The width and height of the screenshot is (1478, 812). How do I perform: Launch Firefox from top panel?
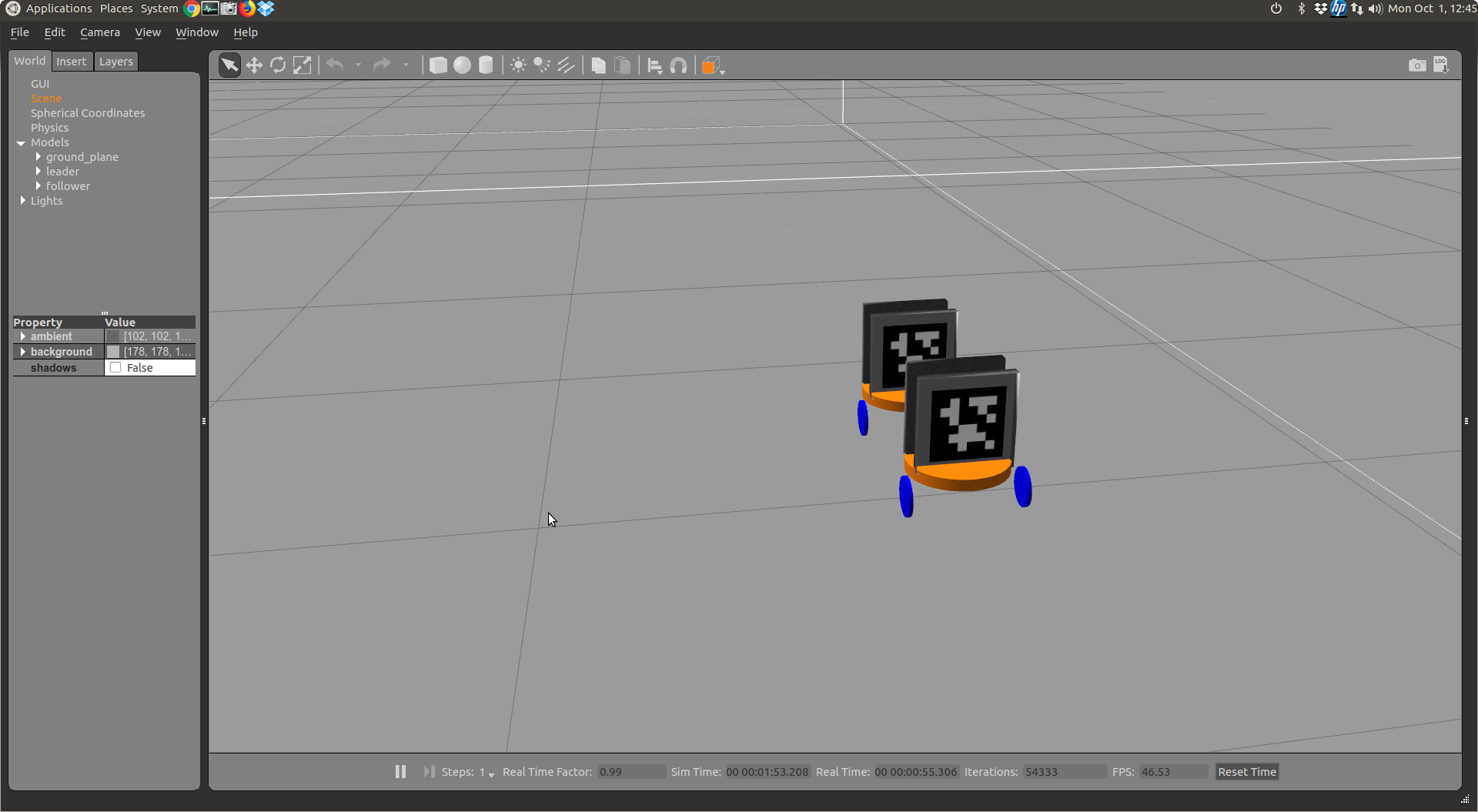pos(247,8)
